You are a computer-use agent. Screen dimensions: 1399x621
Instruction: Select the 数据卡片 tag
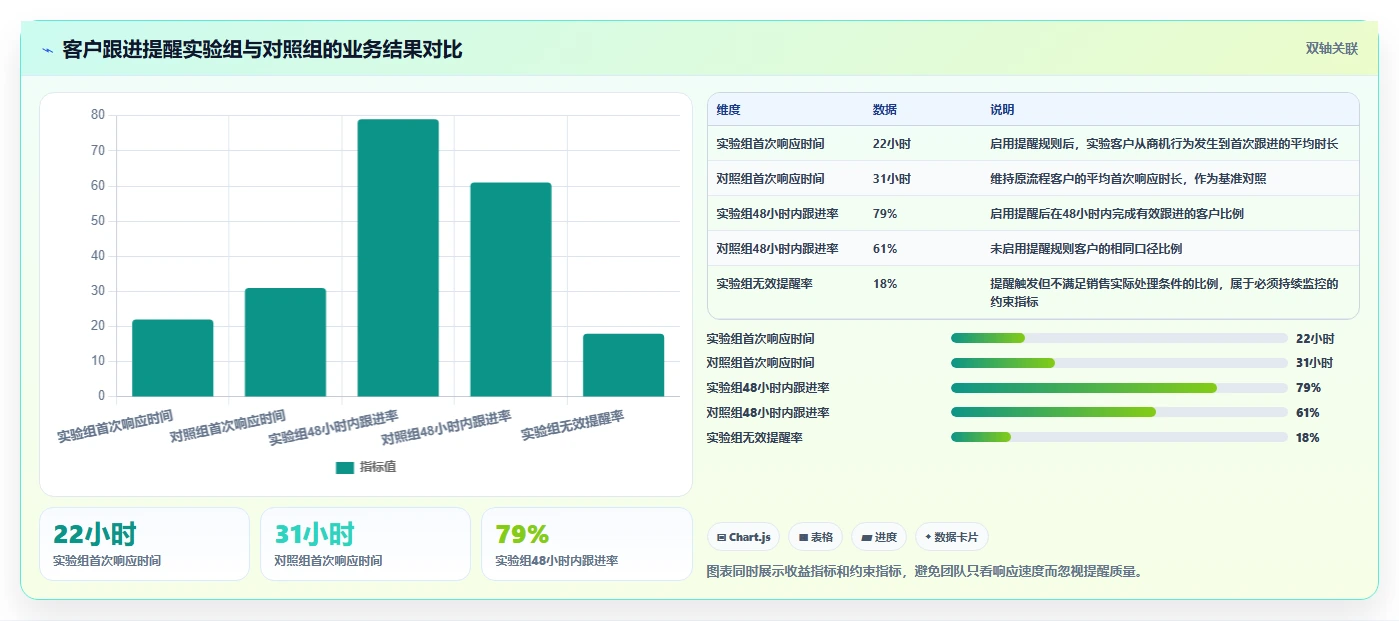(952, 537)
